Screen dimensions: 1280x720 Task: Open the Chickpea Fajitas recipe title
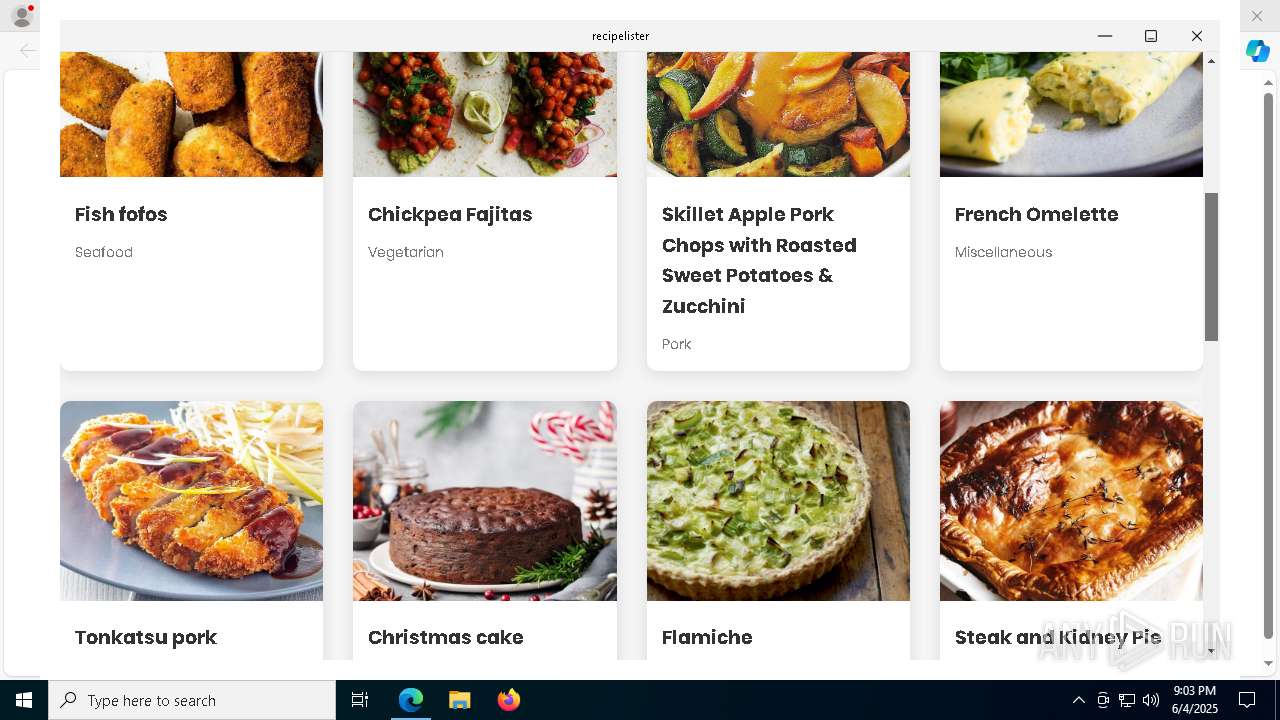coord(450,214)
